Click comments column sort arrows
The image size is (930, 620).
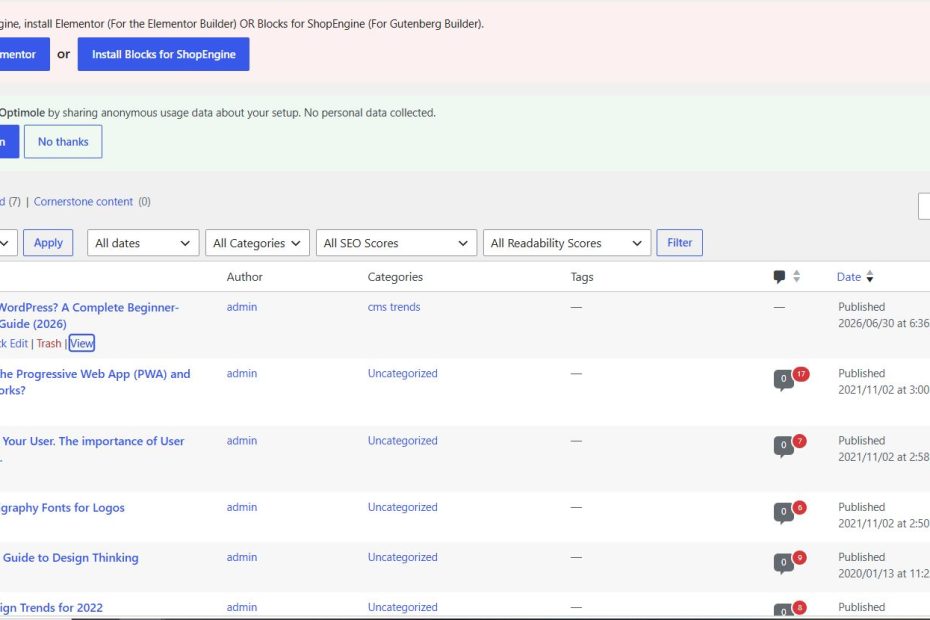[797, 276]
